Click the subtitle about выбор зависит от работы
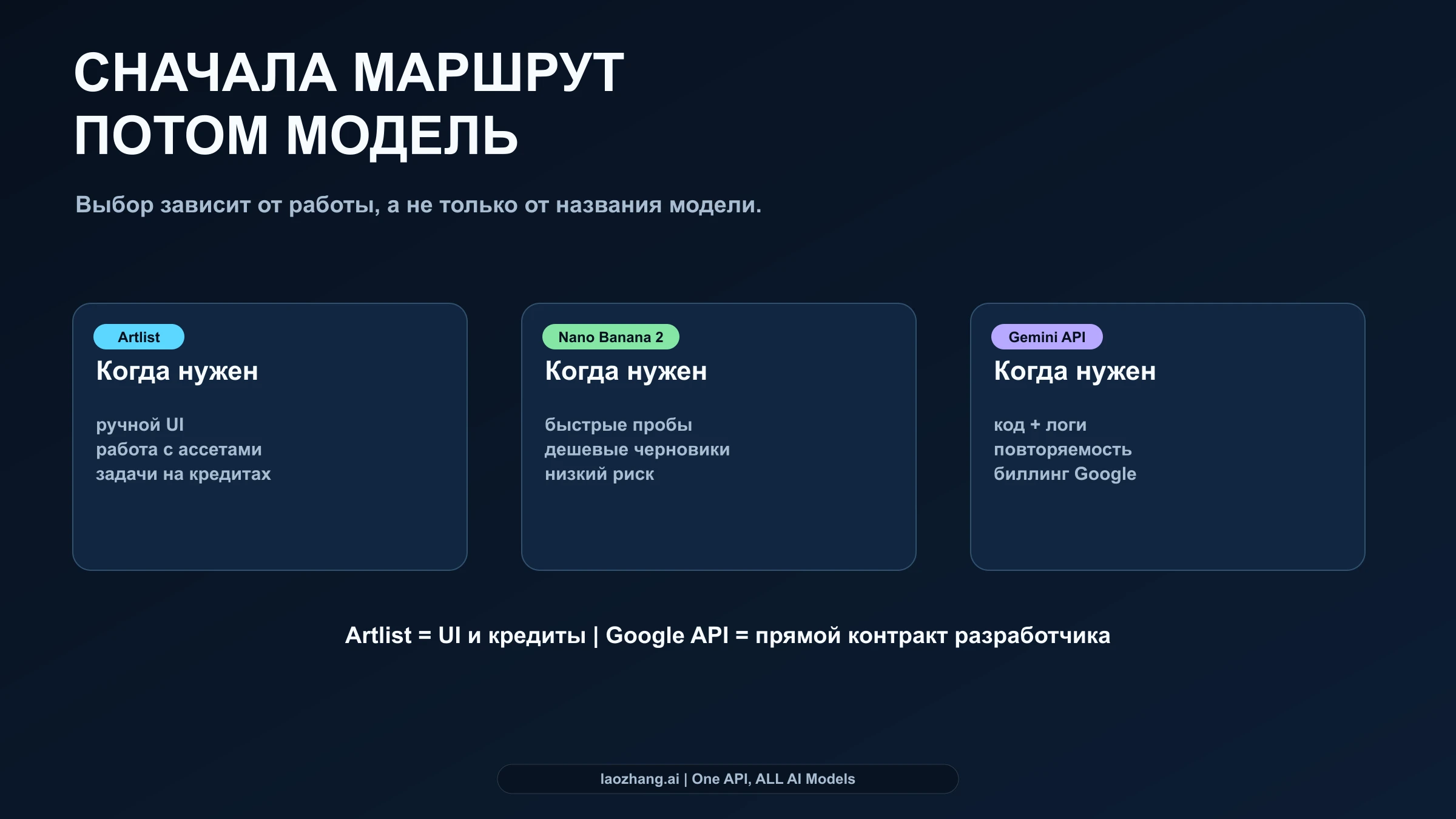The height and width of the screenshot is (819, 1456). click(x=417, y=206)
